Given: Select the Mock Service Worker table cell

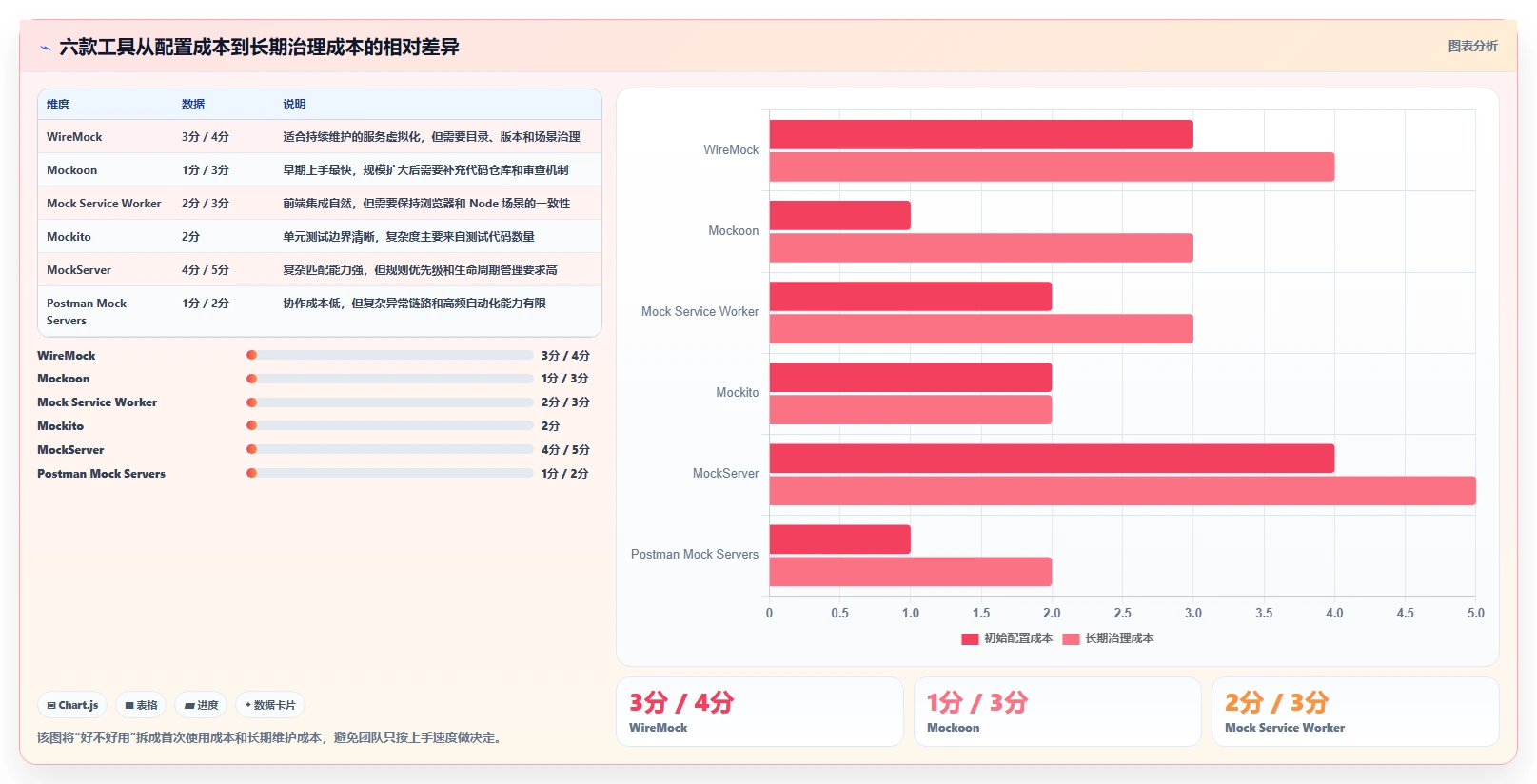Looking at the screenshot, I should pyautogui.click(x=104, y=204).
